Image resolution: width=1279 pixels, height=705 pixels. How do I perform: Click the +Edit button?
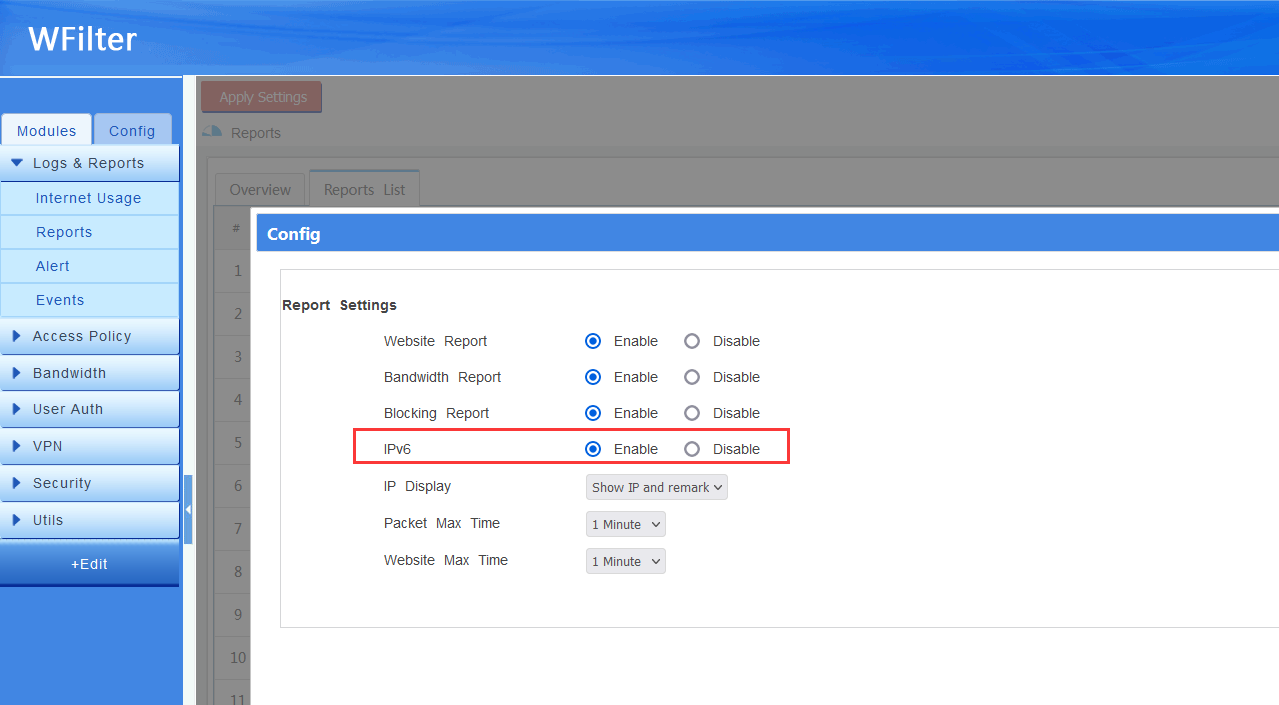90,564
